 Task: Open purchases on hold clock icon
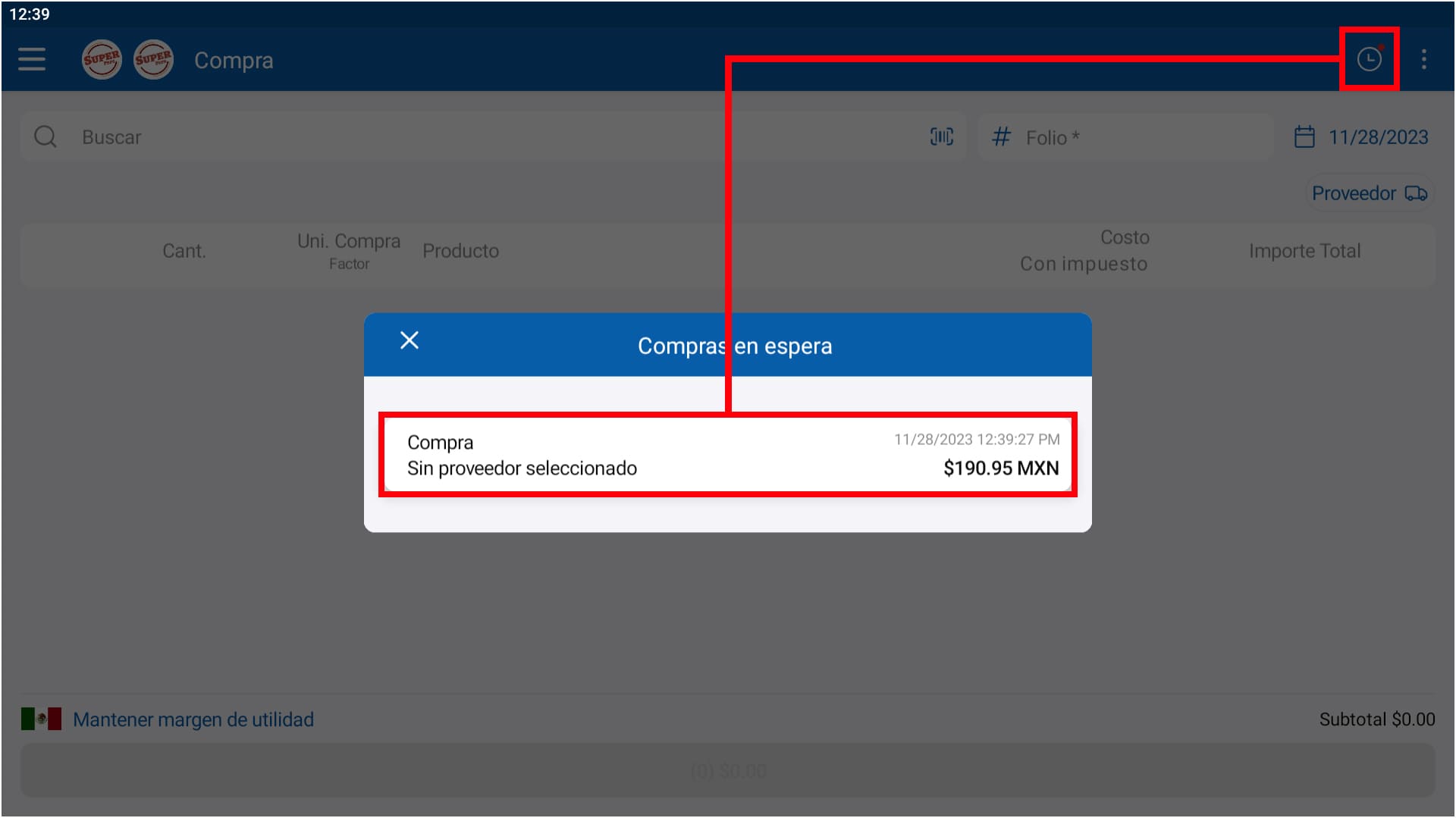click(1369, 59)
